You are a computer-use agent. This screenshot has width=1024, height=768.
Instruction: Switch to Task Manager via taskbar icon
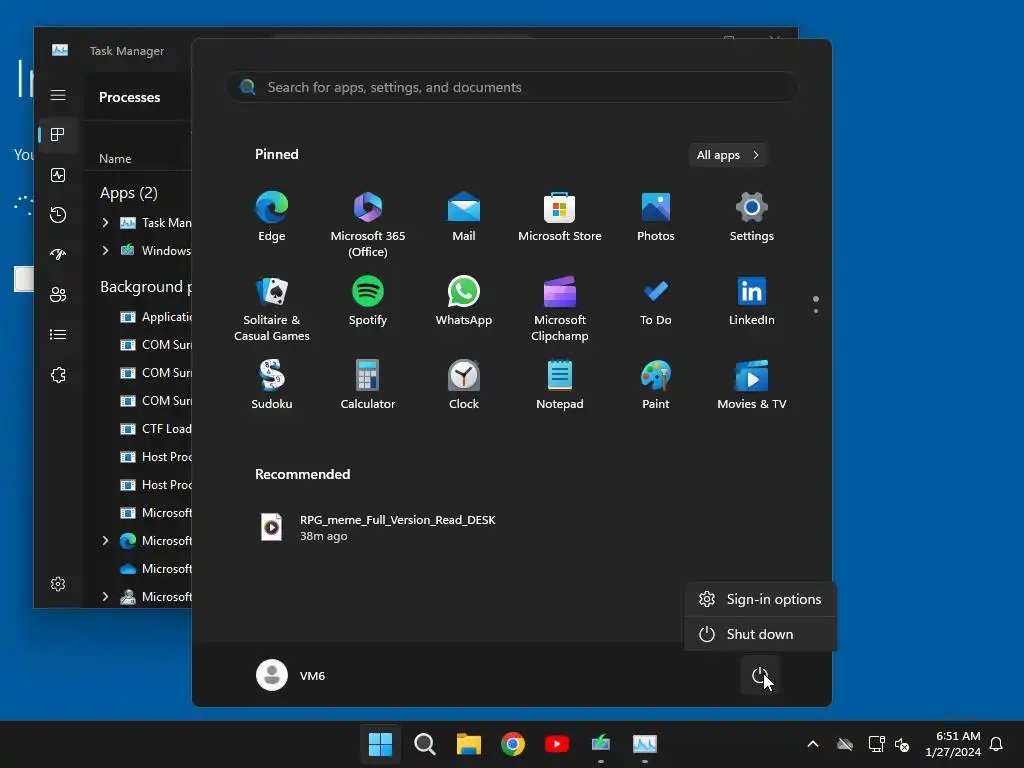point(645,744)
